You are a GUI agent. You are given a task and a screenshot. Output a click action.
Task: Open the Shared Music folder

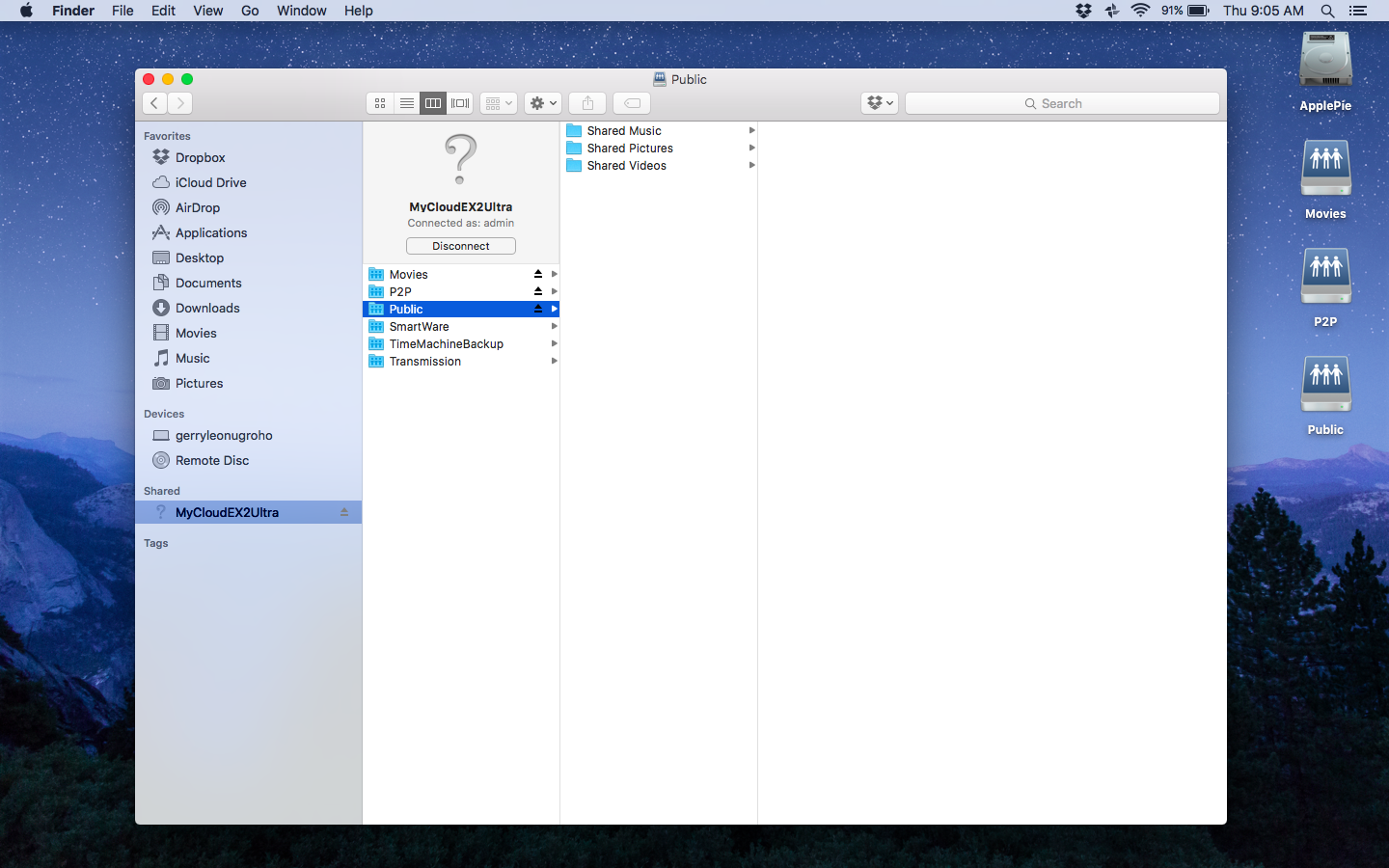click(659, 130)
